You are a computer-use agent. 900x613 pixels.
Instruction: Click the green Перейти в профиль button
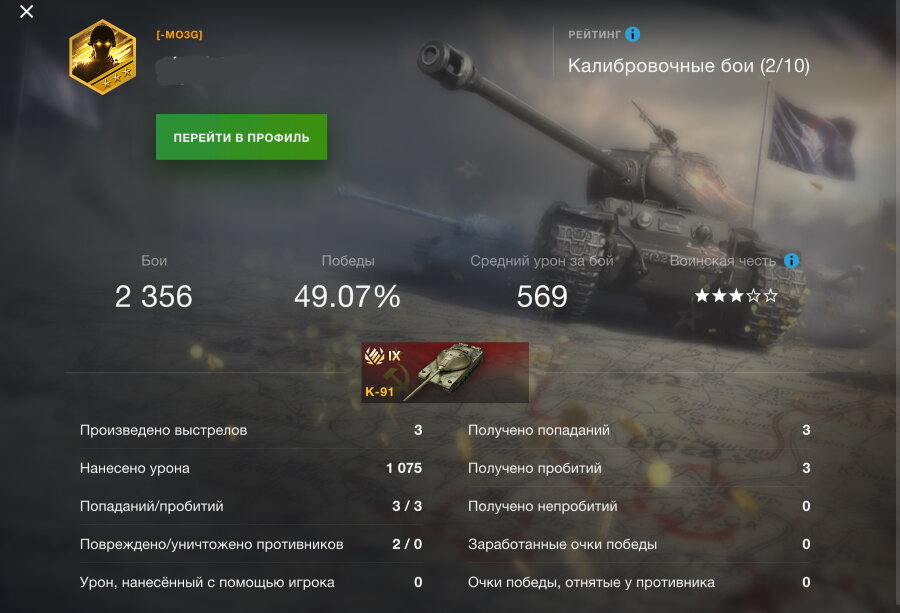(x=241, y=137)
